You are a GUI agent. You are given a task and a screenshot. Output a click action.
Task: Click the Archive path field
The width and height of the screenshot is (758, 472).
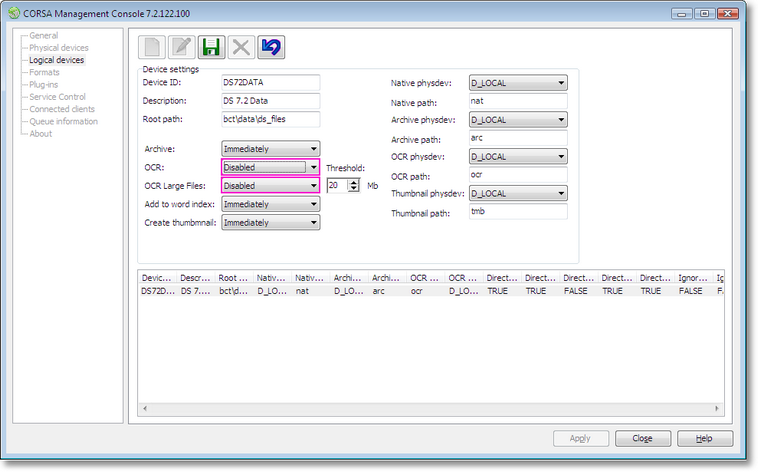pos(518,138)
